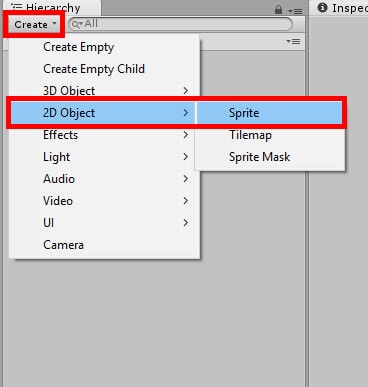
Task: Expand the Video submenu
Action: point(104,201)
